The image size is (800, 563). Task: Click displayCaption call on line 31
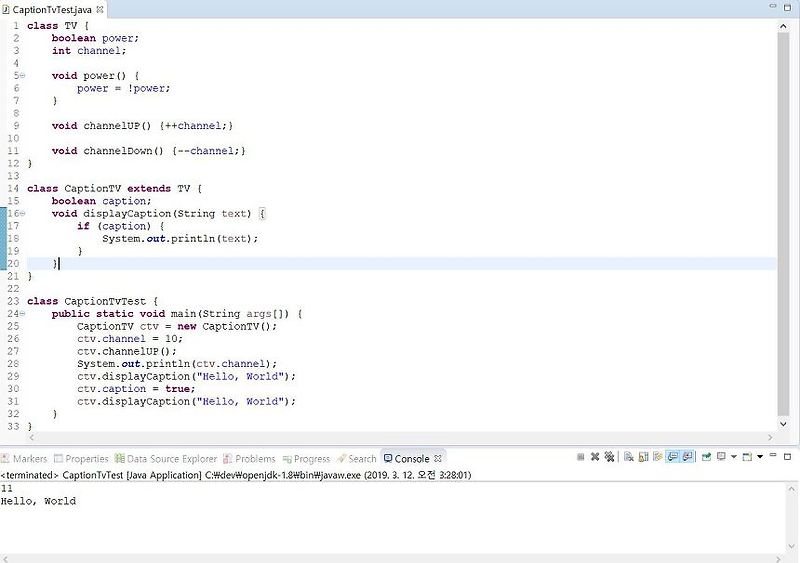[186, 401]
